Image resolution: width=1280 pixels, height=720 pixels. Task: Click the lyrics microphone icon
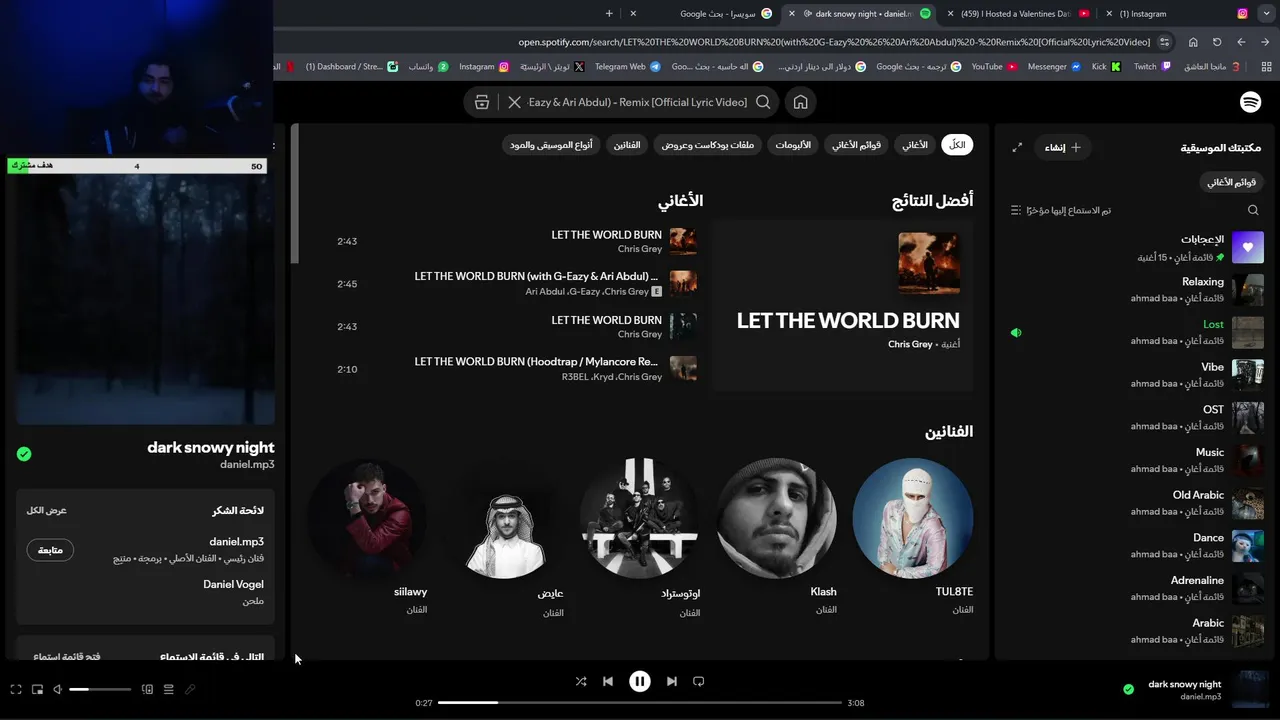click(x=190, y=689)
